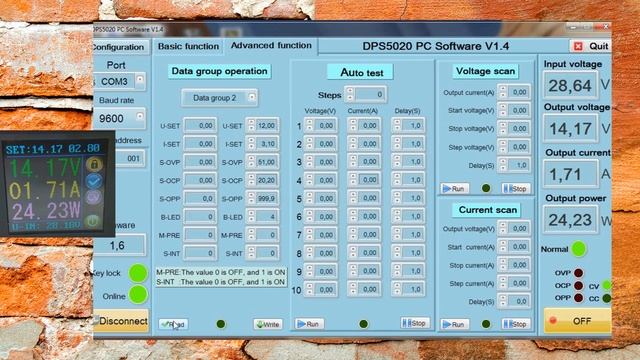640x360 pixels.
Task: Click the Write data group button
Action: point(268,324)
